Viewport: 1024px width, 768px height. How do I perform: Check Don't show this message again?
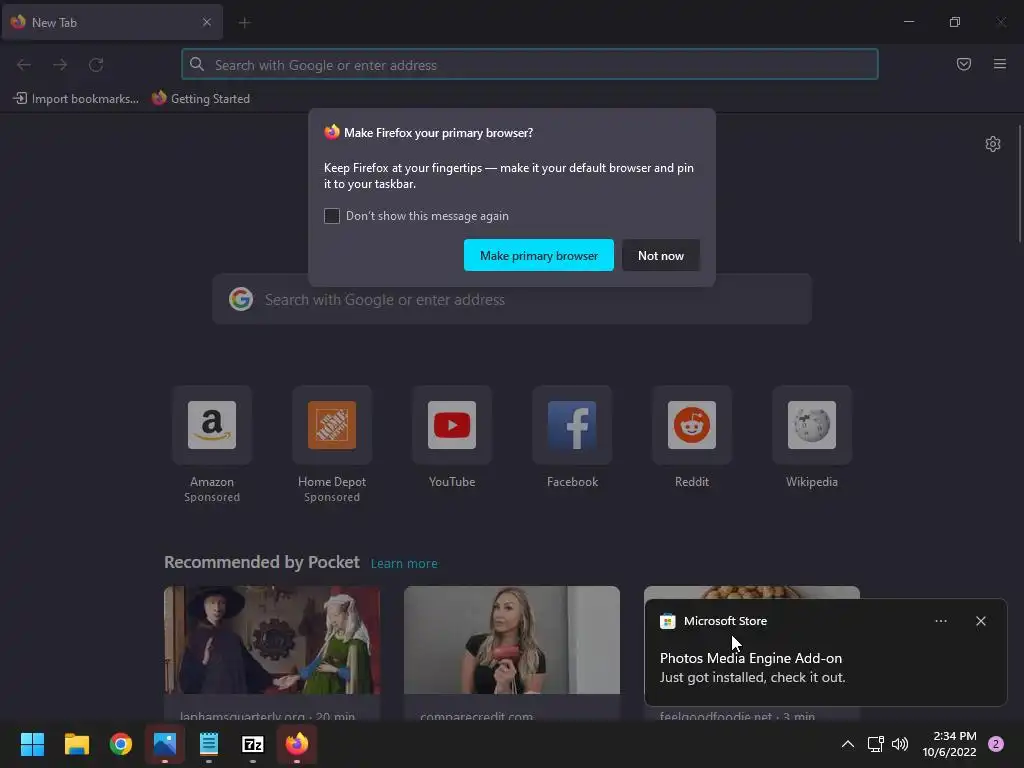pyautogui.click(x=332, y=216)
